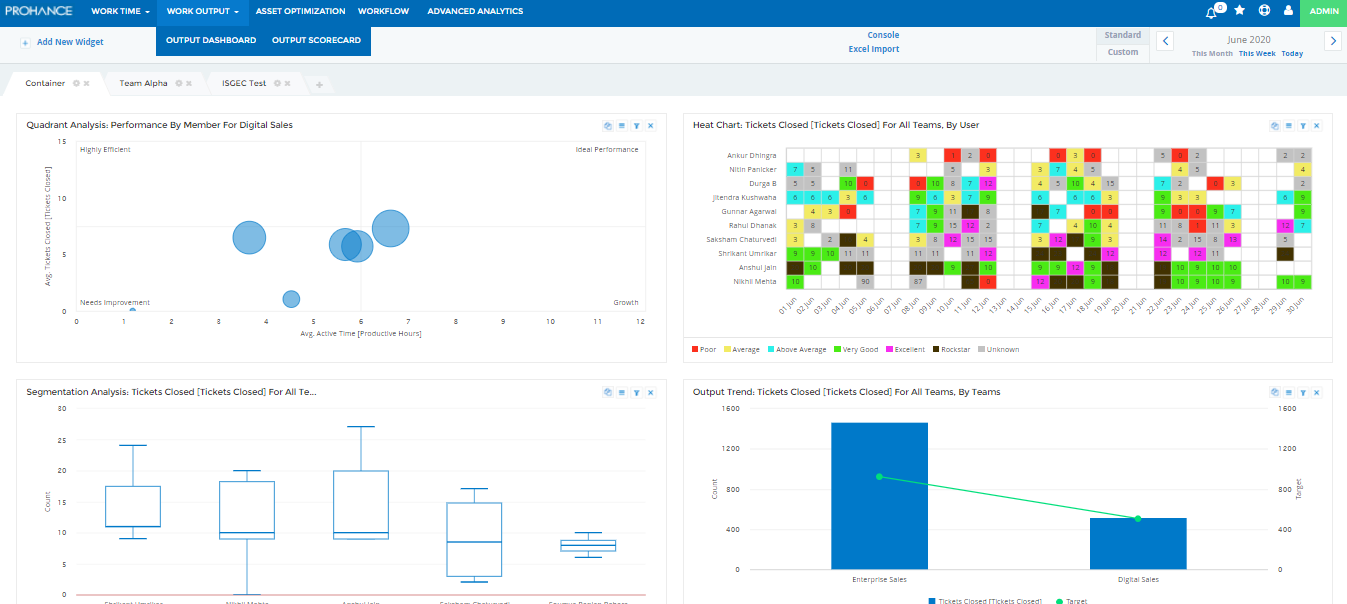
Task: Click the Digital Sales bar in Output Trend
Action: pyautogui.click(x=1138, y=544)
